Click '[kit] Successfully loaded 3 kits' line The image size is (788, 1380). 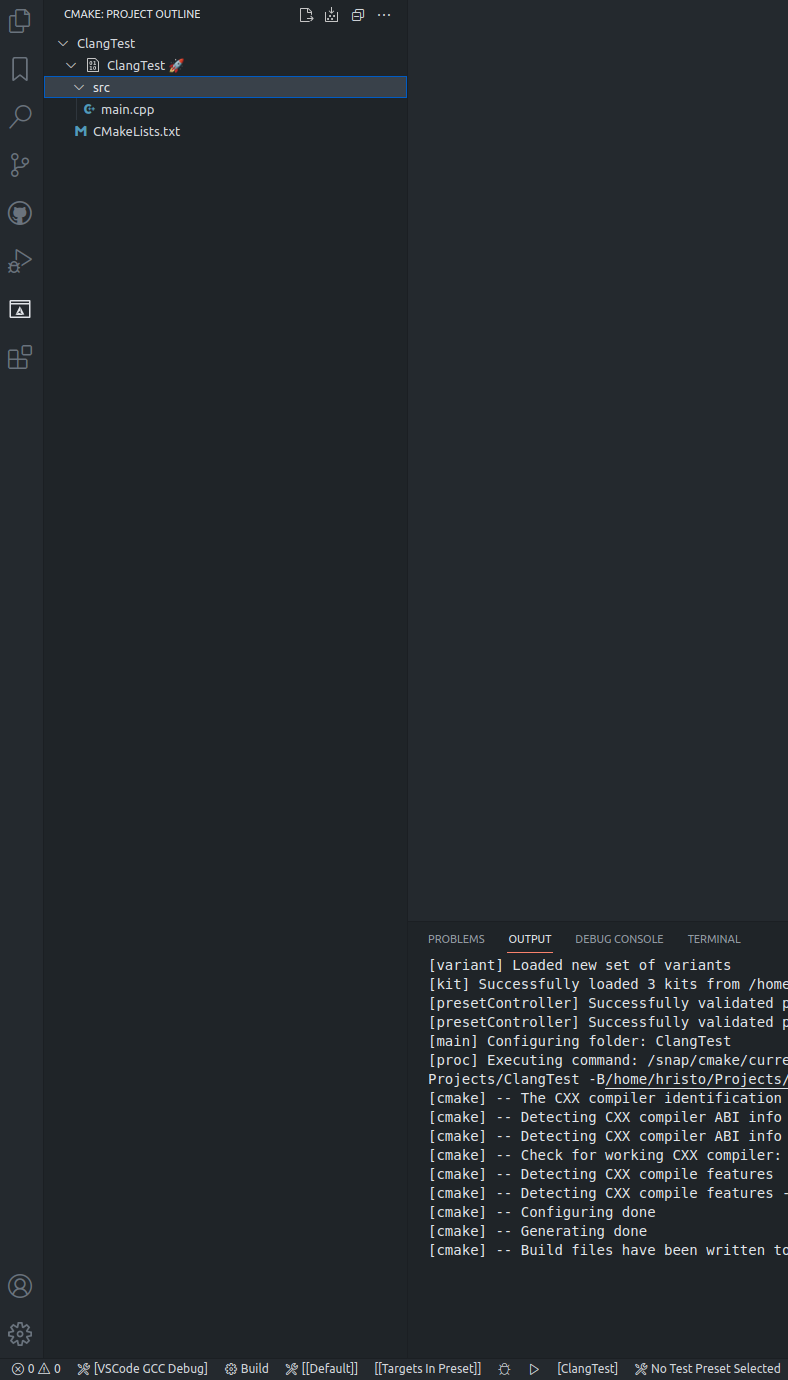[608, 984]
